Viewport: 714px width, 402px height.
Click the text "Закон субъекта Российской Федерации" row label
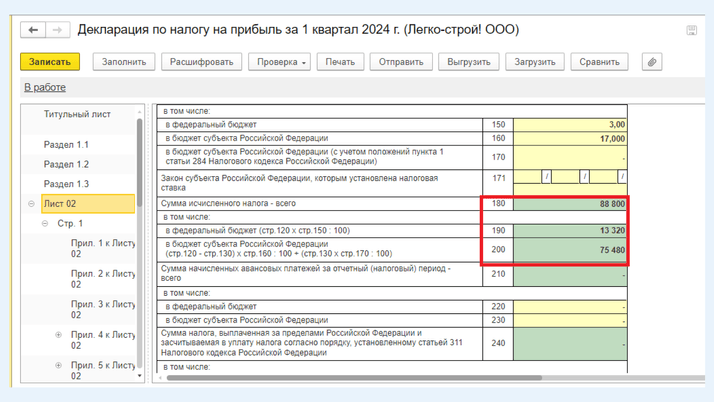tap(299, 183)
